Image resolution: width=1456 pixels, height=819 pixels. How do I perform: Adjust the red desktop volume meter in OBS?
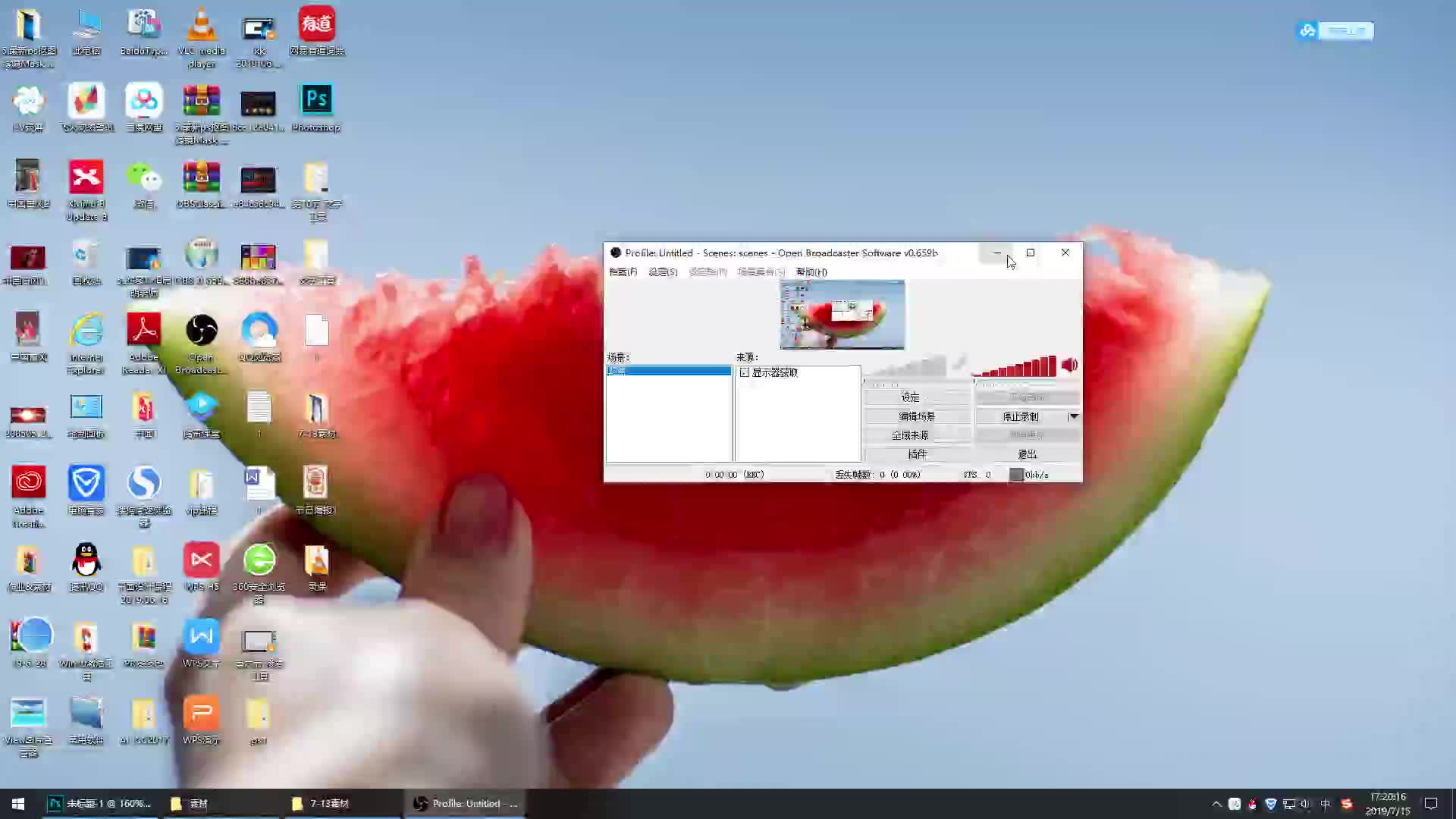(1015, 366)
